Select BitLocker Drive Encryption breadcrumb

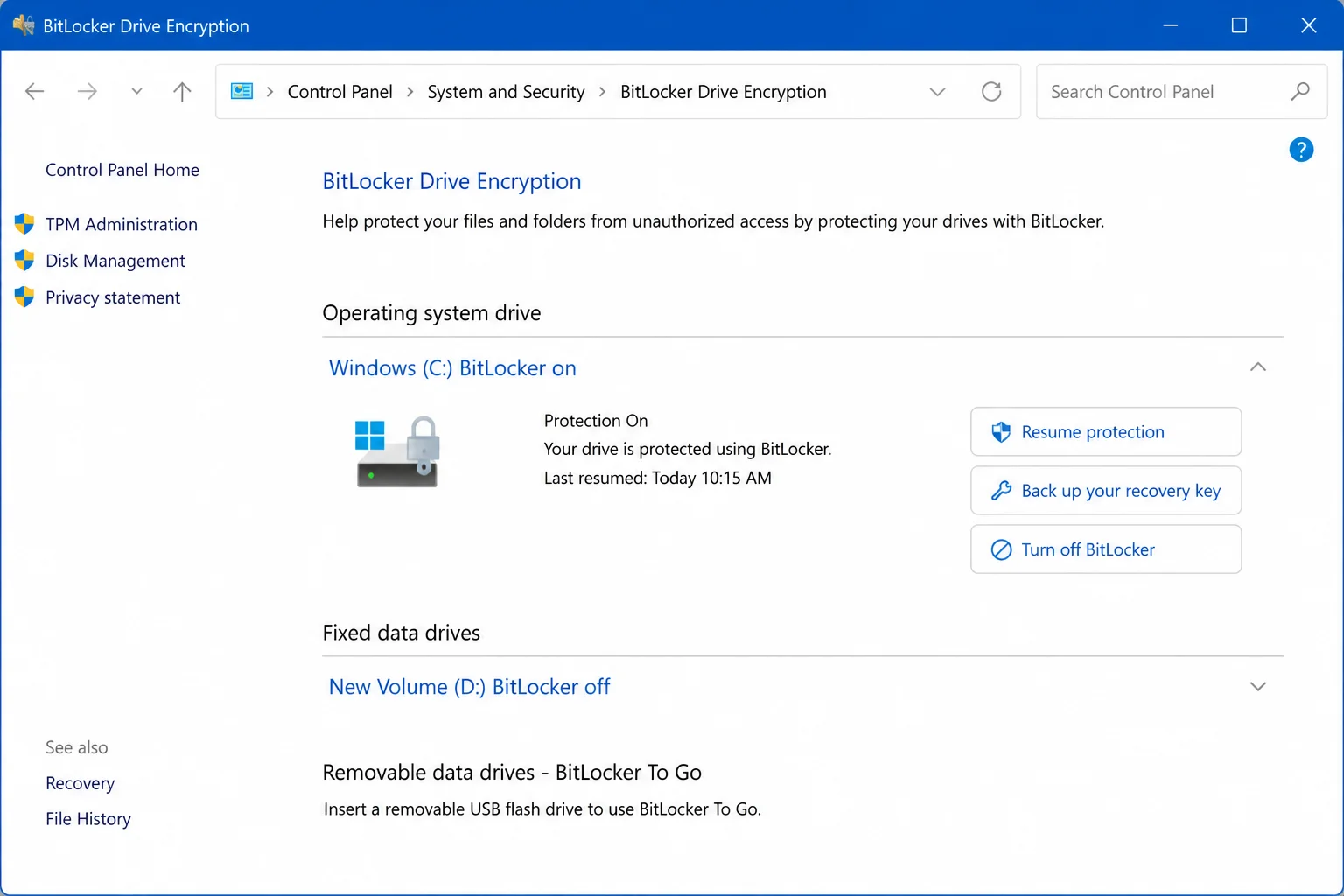[723, 92]
